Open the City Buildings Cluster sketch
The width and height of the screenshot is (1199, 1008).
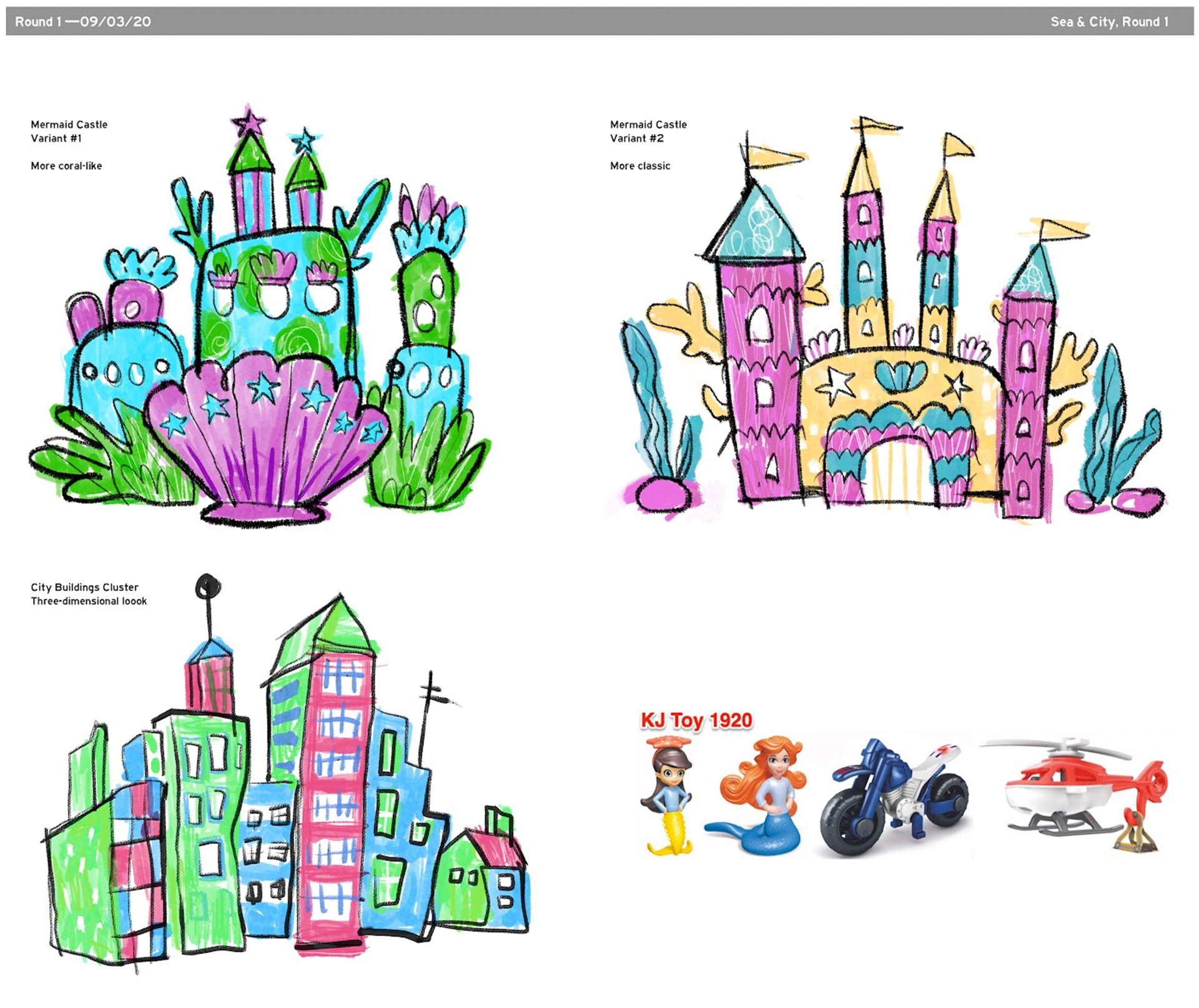tap(287, 773)
